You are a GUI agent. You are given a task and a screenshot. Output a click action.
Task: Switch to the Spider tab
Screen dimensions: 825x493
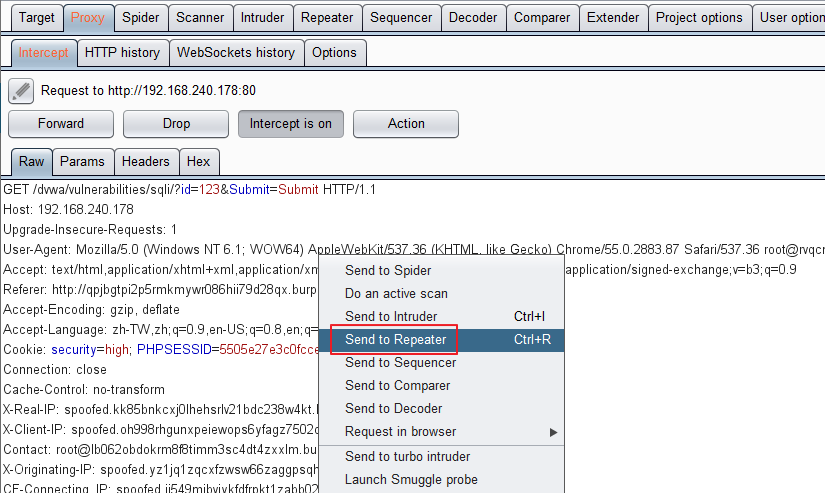click(140, 18)
